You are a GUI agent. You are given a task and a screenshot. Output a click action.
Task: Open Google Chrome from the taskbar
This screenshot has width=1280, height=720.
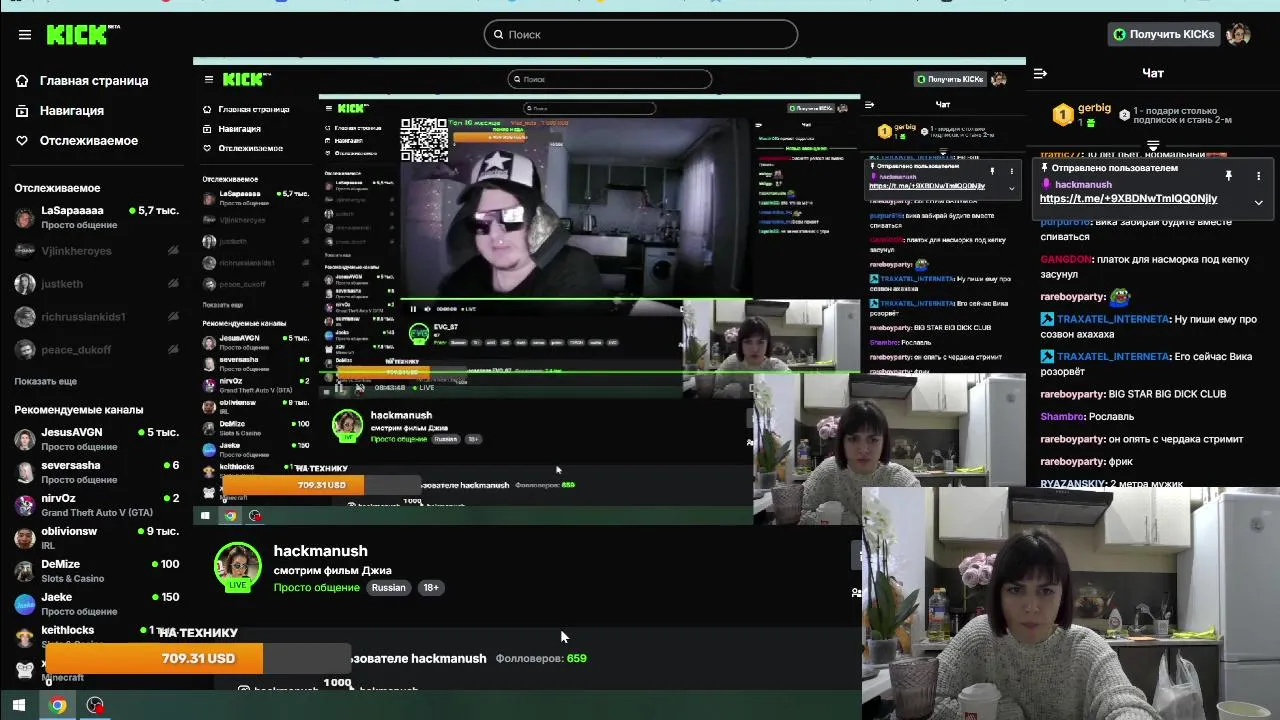coord(58,705)
